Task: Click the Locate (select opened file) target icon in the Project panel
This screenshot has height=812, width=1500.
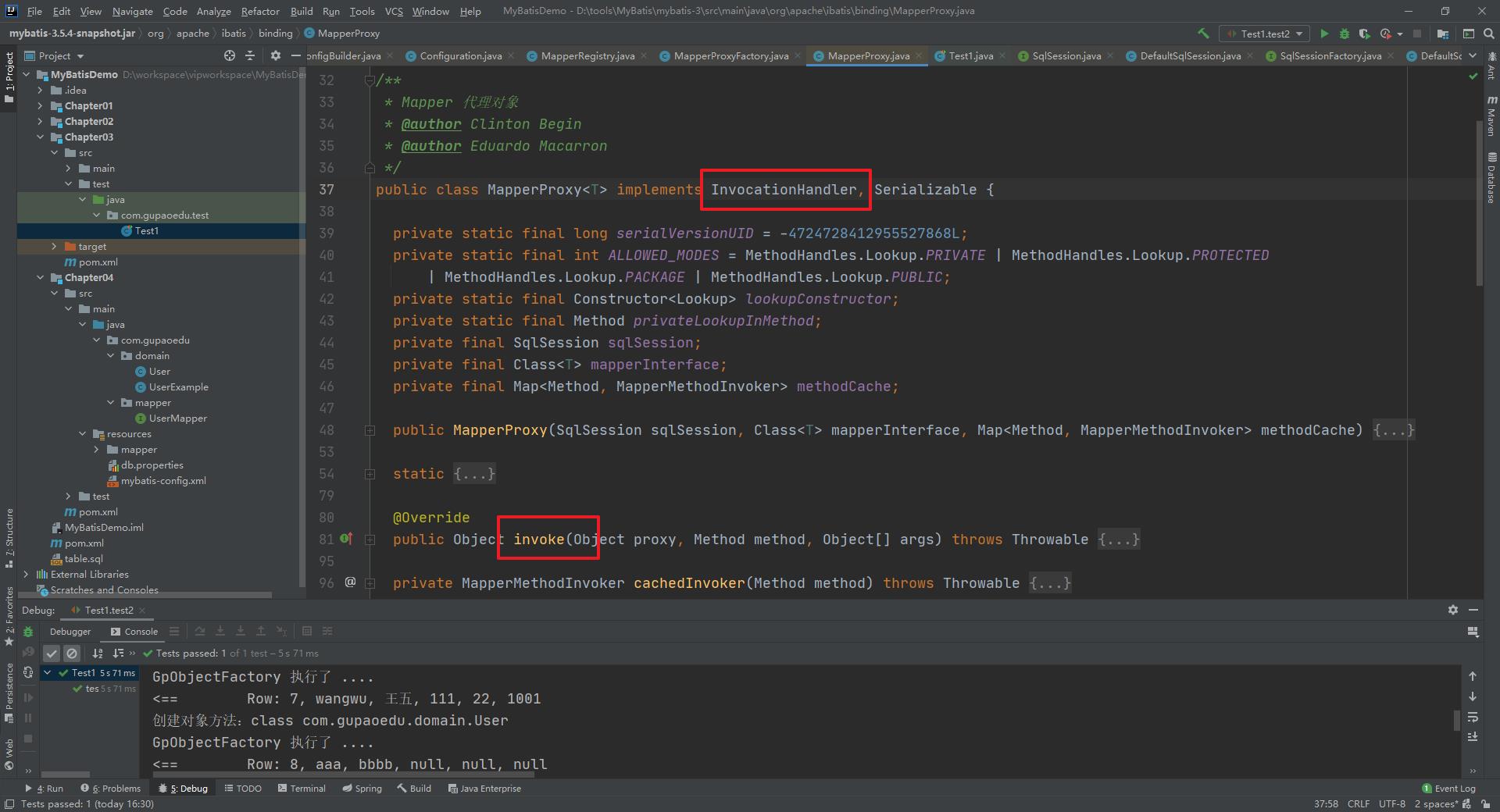Action: [230, 55]
